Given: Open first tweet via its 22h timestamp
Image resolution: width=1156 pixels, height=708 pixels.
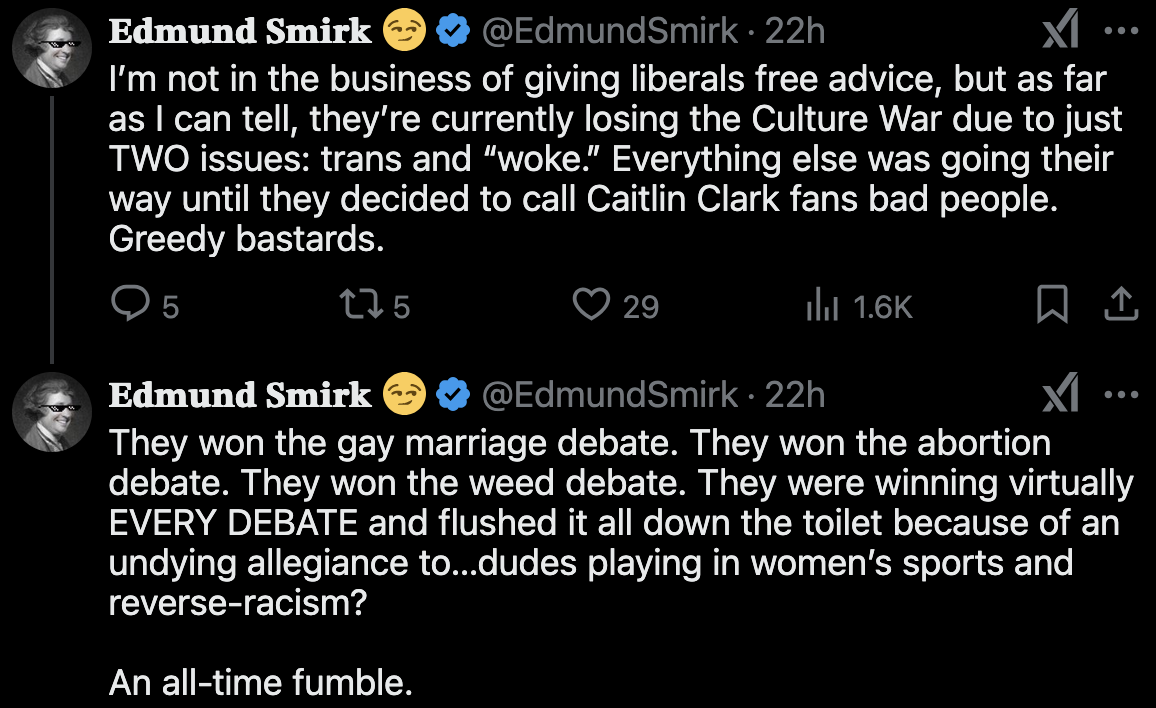Looking at the screenshot, I should pyautogui.click(x=795, y=33).
